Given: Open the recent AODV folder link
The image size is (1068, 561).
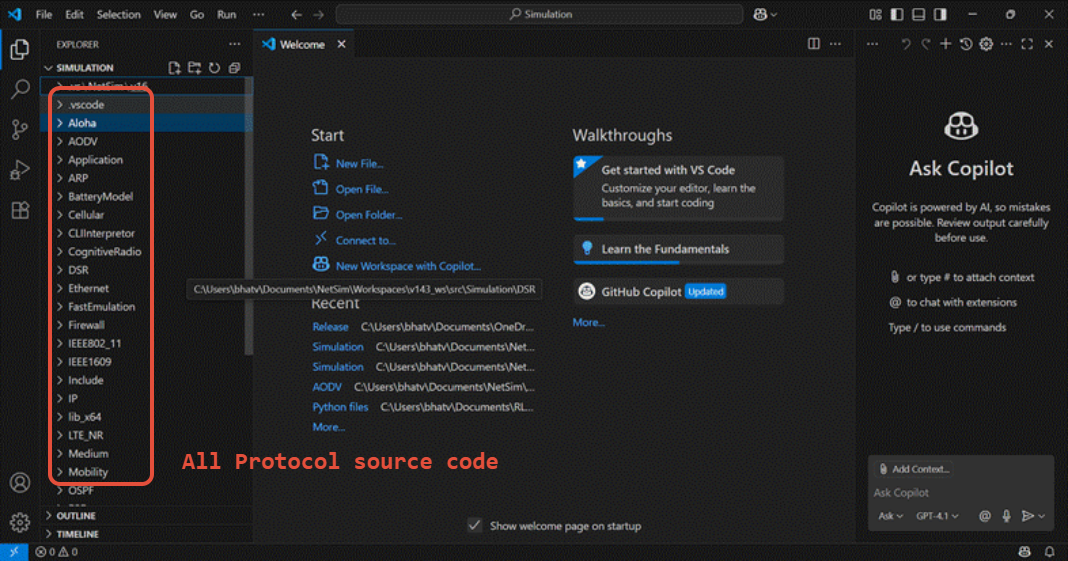Looking at the screenshot, I should [327, 387].
